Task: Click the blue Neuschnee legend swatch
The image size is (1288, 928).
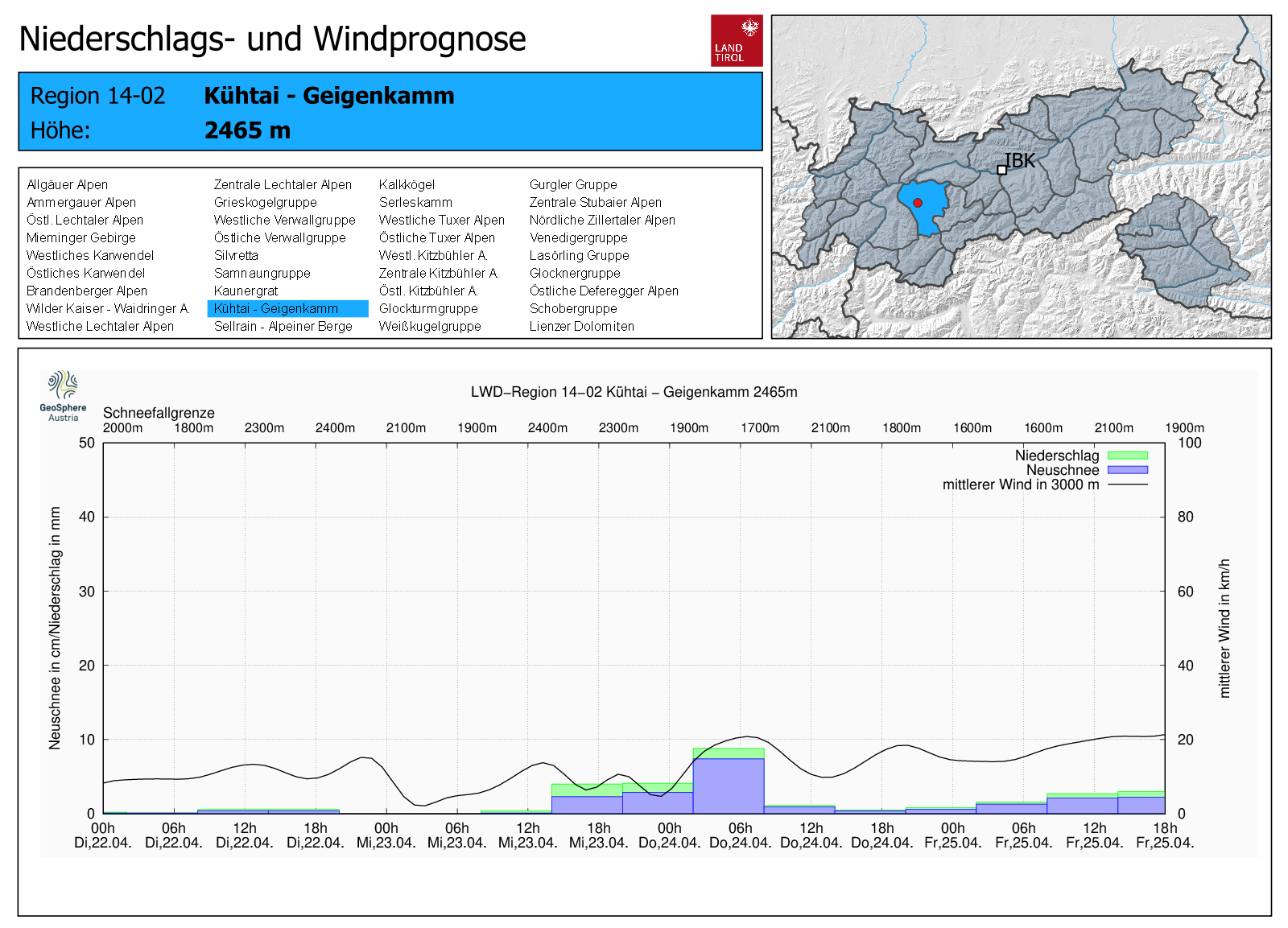Action: pos(1127,470)
